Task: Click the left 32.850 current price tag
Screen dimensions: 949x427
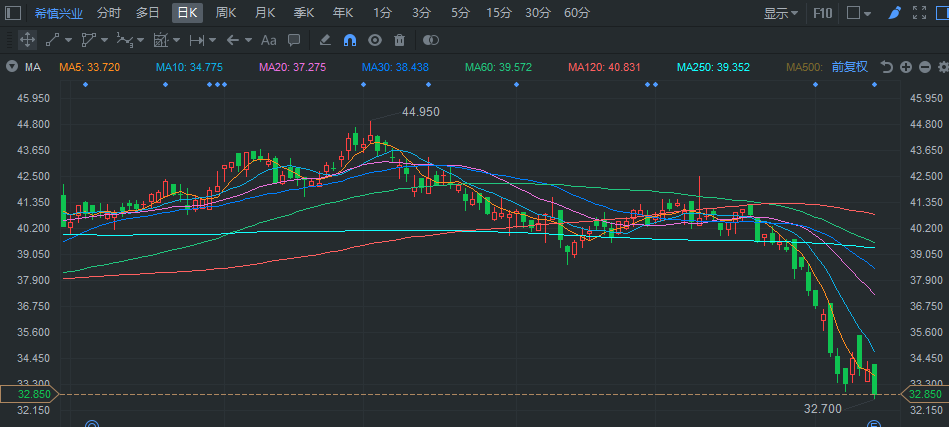Action: point(29,394)
